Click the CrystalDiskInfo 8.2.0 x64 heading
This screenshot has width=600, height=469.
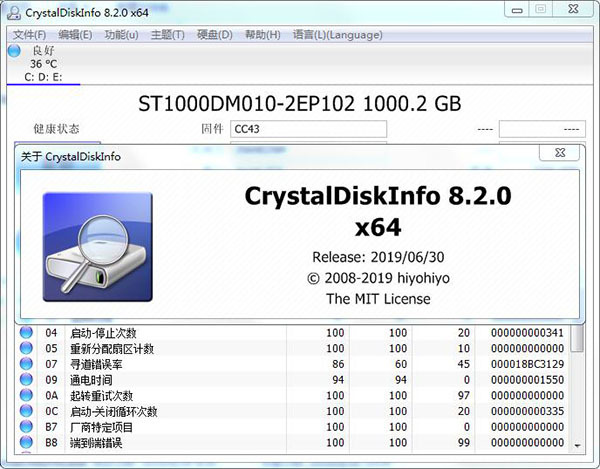(x=378, y=211)
